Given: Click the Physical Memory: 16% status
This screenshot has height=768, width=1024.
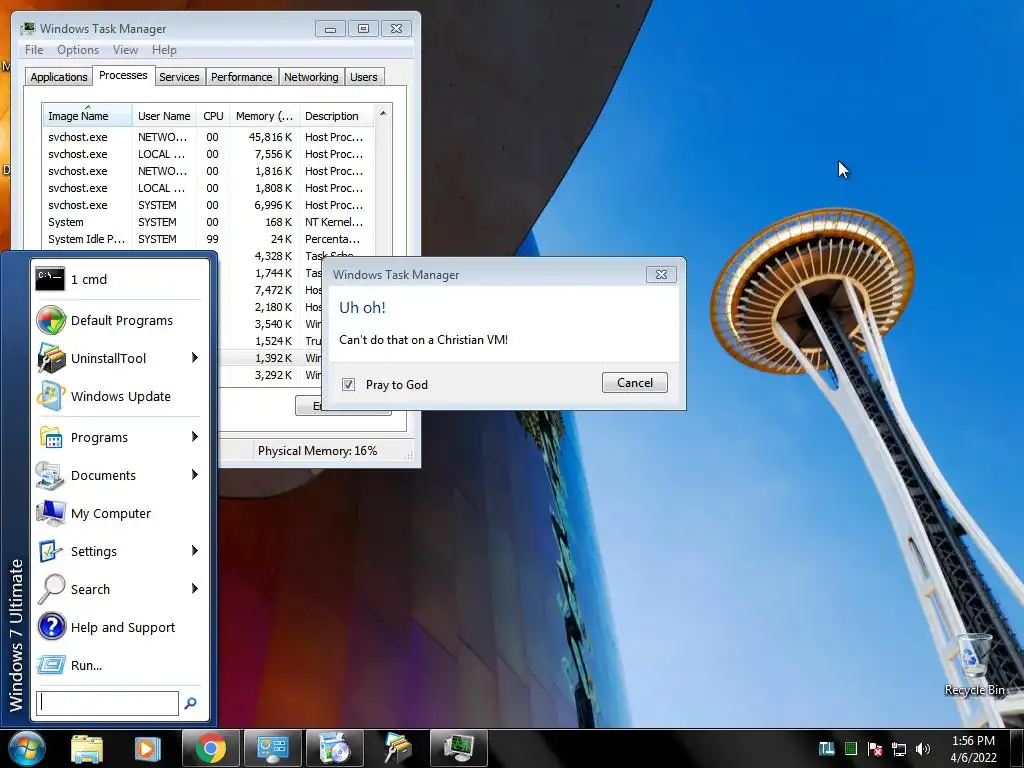Looking at the screenshot, I should [x=317, y=451].
